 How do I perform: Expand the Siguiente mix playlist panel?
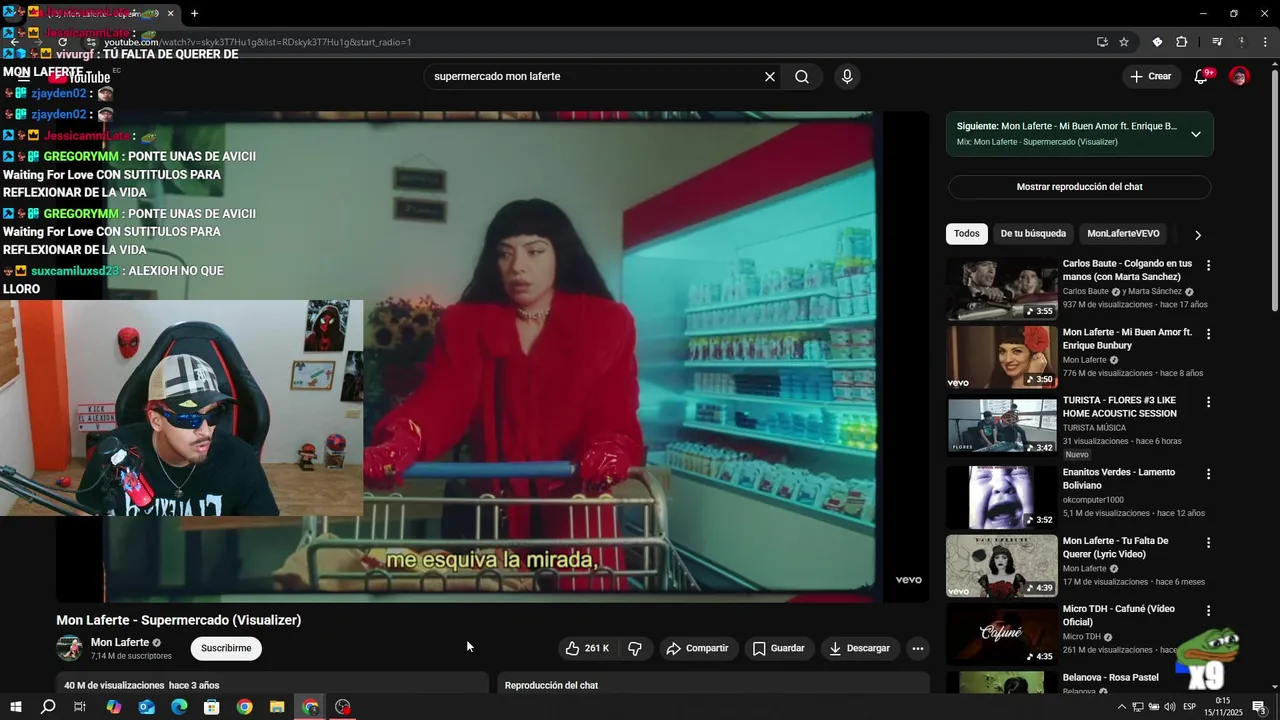click(x=1196, y=134)
